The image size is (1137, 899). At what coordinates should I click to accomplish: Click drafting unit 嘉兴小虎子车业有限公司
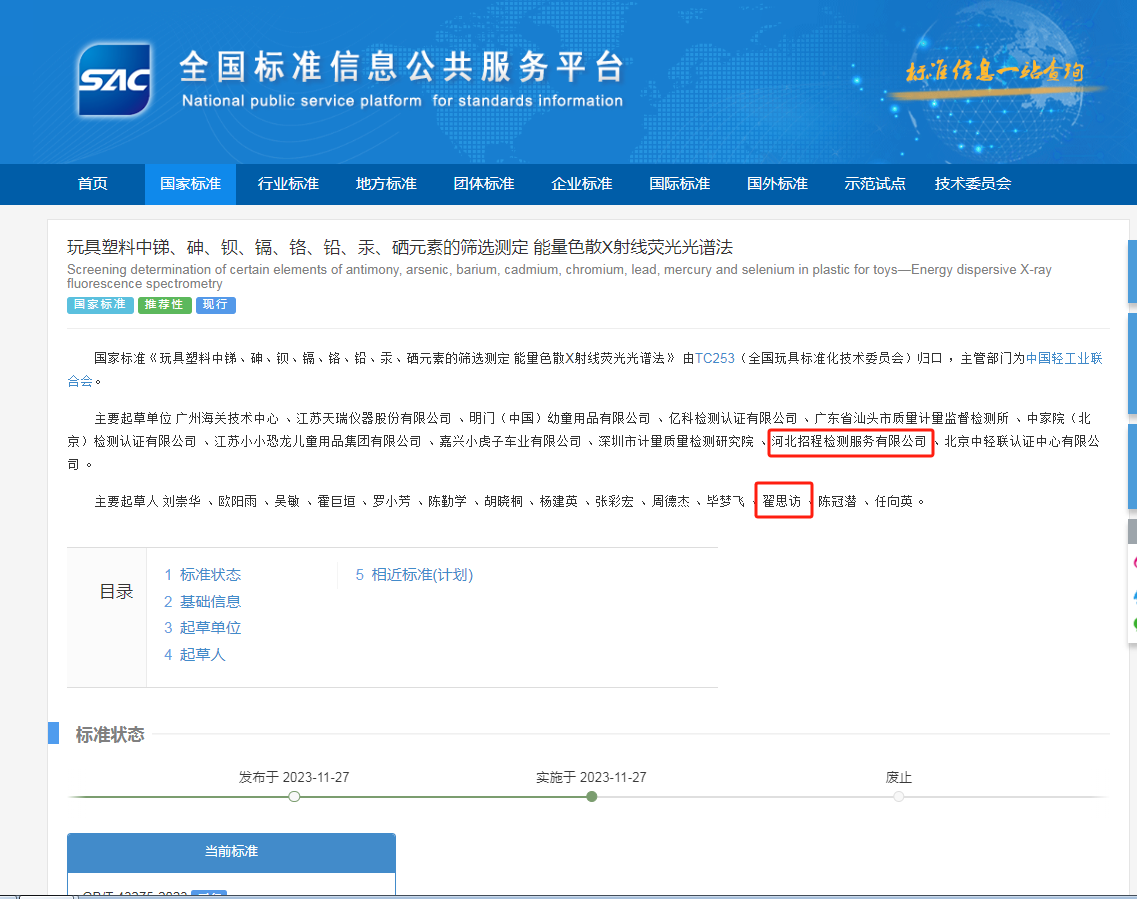point(510,442)
